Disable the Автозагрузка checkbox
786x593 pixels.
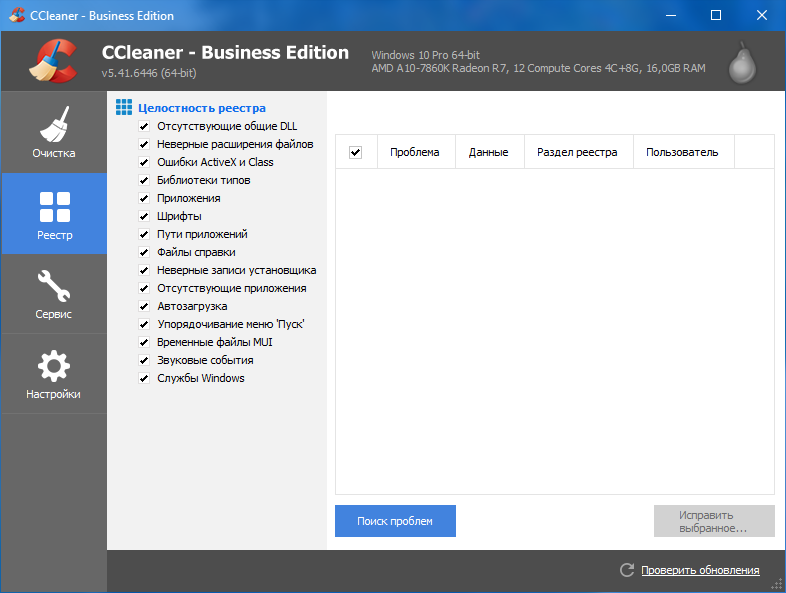coord(144,306)
